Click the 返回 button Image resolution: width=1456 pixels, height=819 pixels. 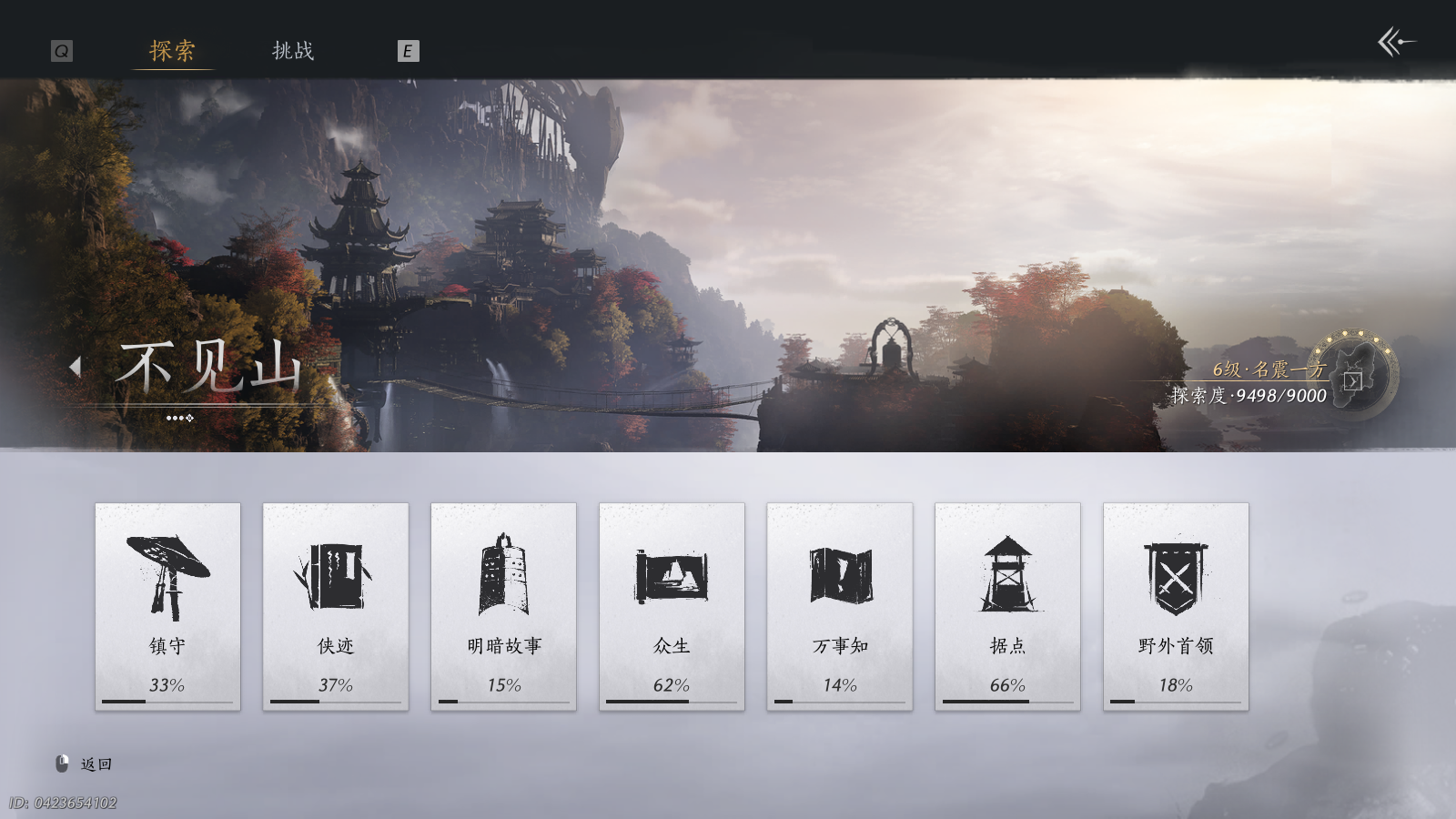[98, 763]
